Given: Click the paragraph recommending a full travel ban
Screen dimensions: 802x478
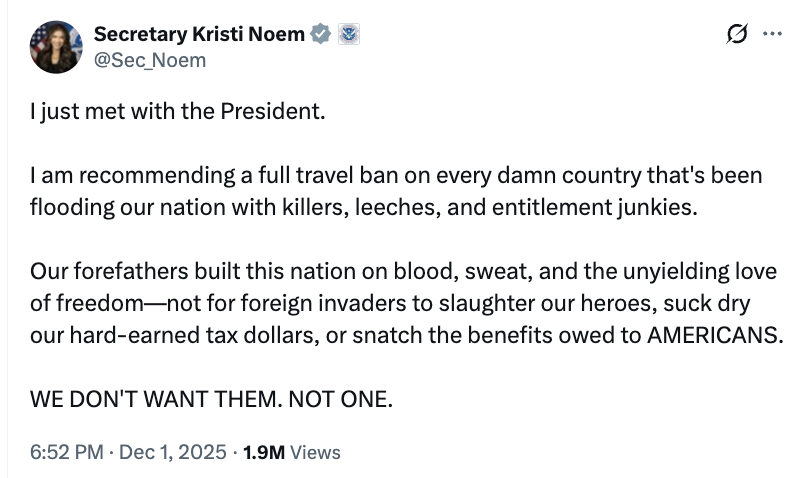Looking at the screenshot, I should (396, 191).
